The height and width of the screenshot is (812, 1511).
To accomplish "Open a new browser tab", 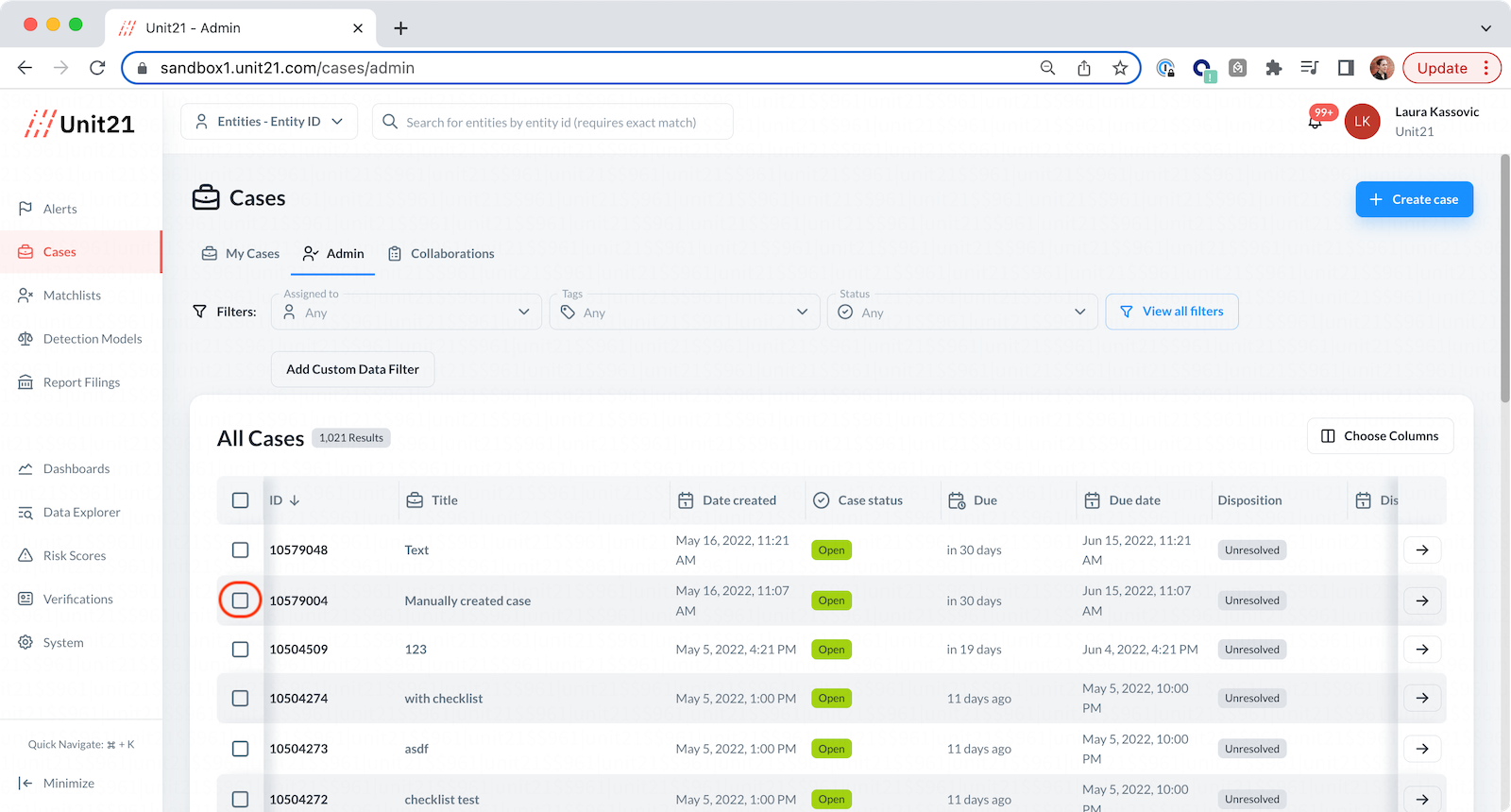I will click(400, 28).
